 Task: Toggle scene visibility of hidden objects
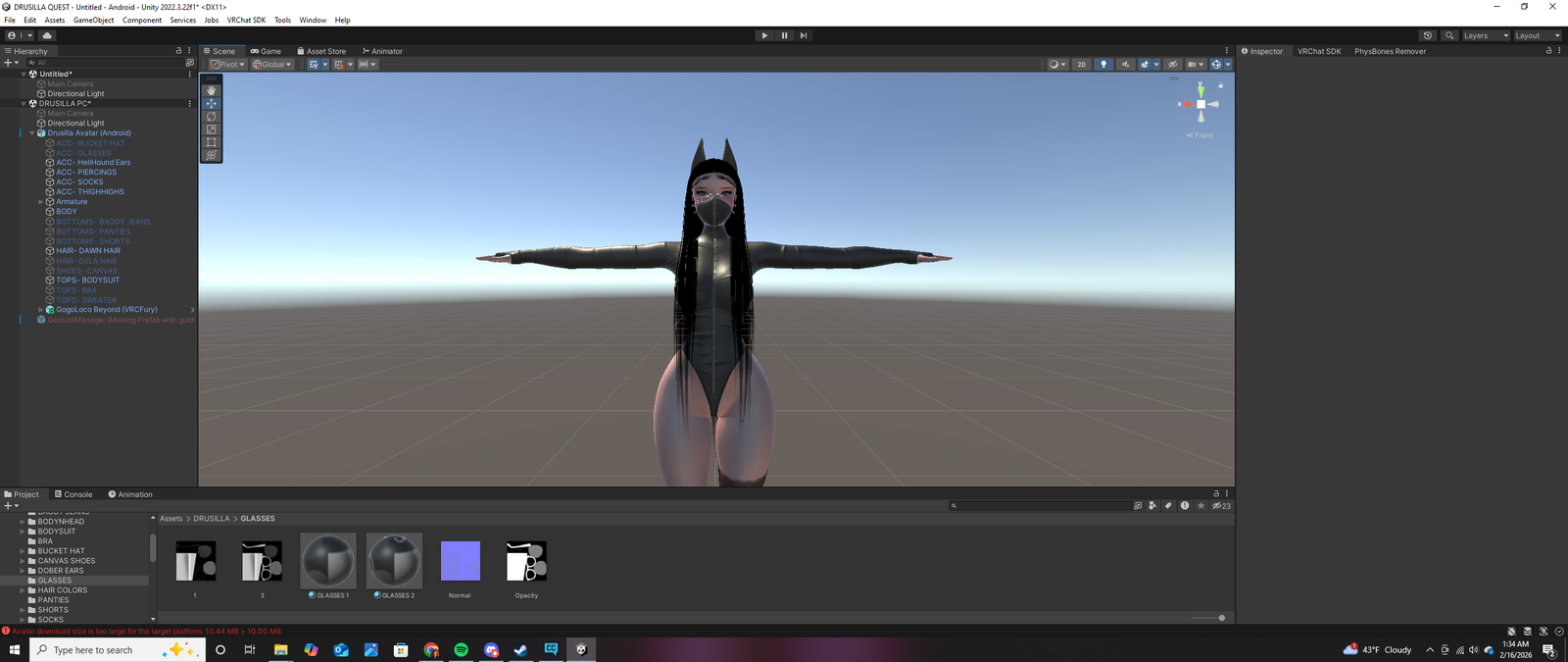pyautogui.click(x=1172, y=65)
